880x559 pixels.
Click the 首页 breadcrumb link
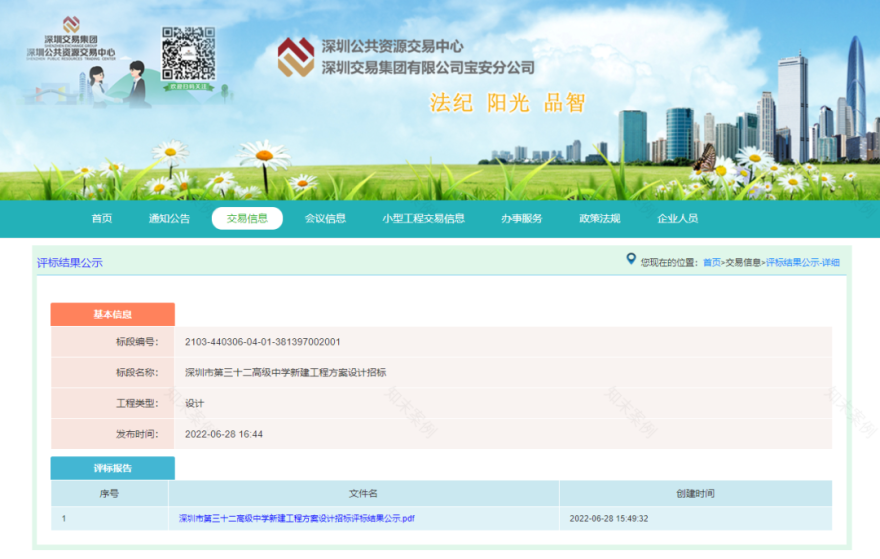[x=712, y=262]
